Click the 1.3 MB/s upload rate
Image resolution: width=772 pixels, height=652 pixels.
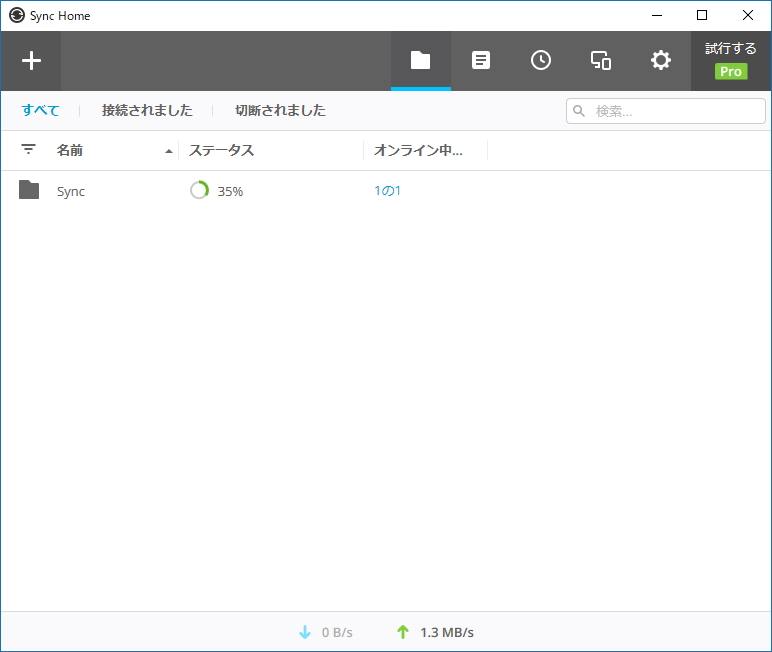click(447, 632)
